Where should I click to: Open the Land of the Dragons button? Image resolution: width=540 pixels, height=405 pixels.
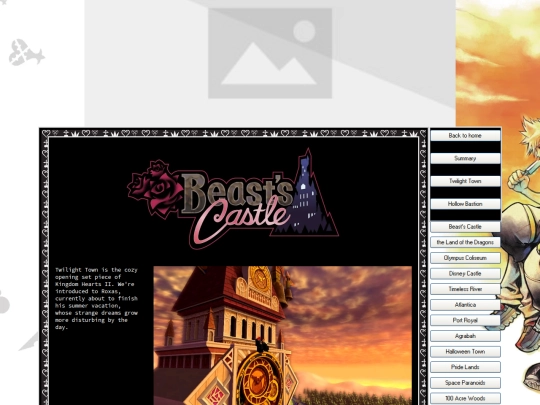465,242
